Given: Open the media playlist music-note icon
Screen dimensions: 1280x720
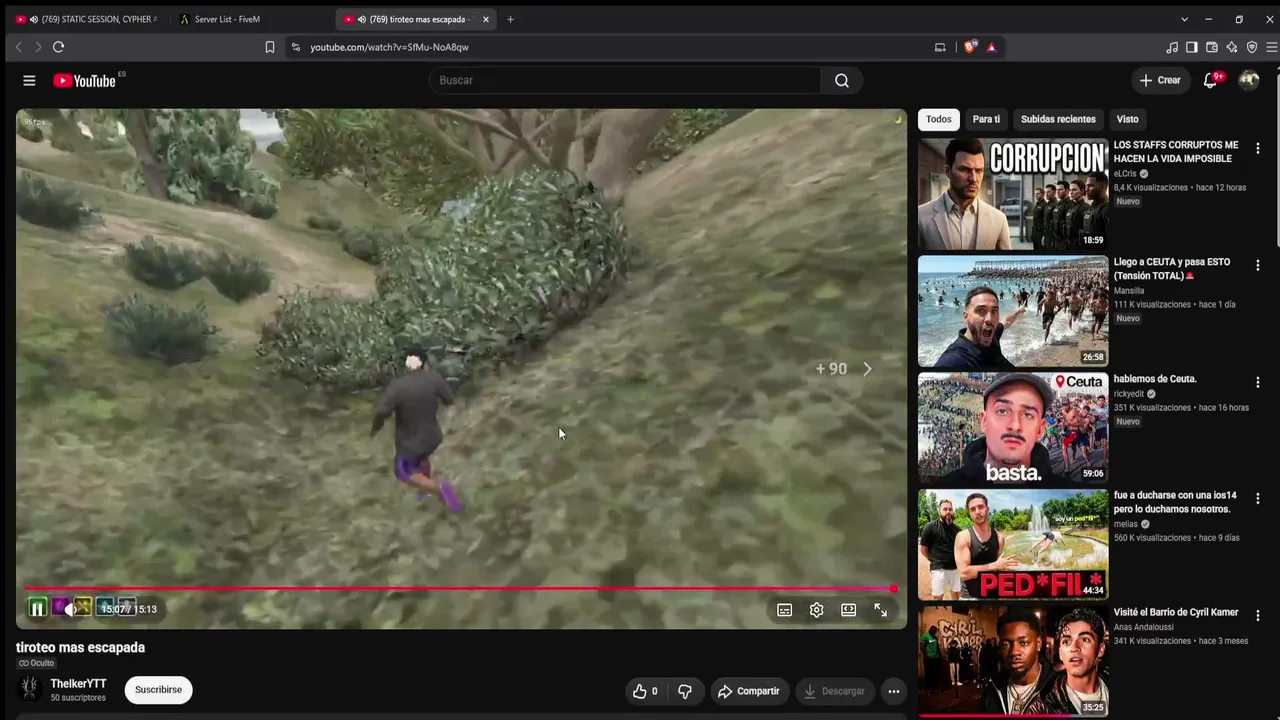Looking at the screenshot, I should [1172, 47].
